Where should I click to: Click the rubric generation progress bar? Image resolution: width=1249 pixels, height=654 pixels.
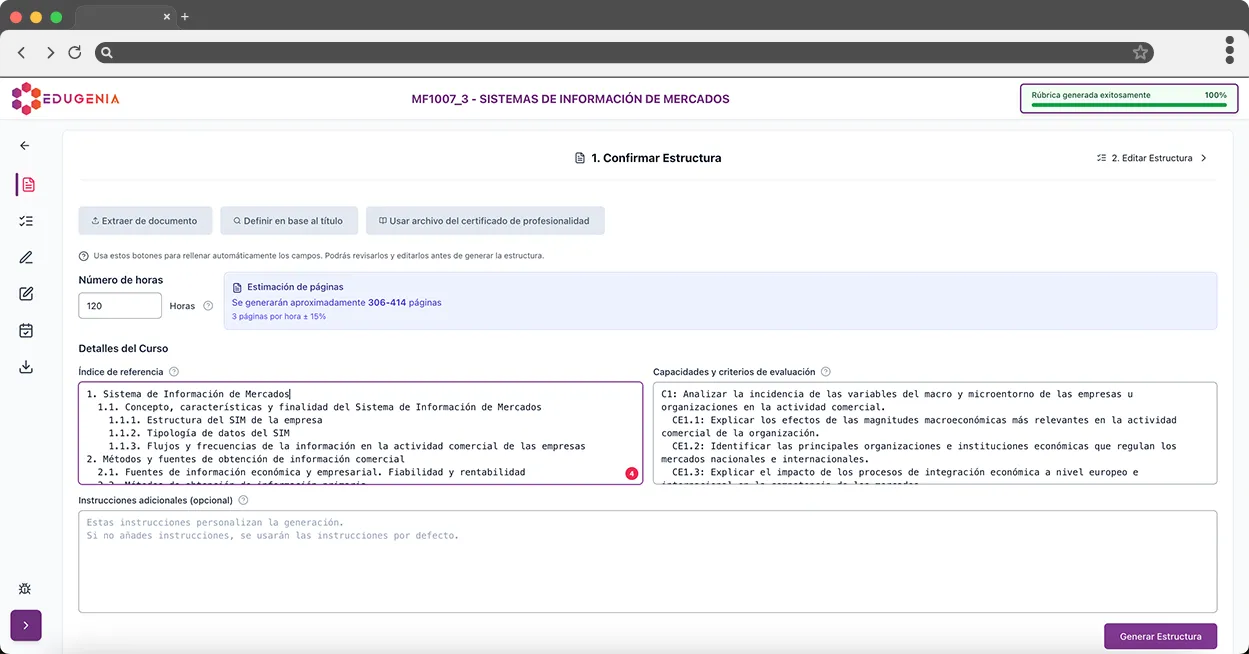pyautogui.click(x=1128, y=104)
